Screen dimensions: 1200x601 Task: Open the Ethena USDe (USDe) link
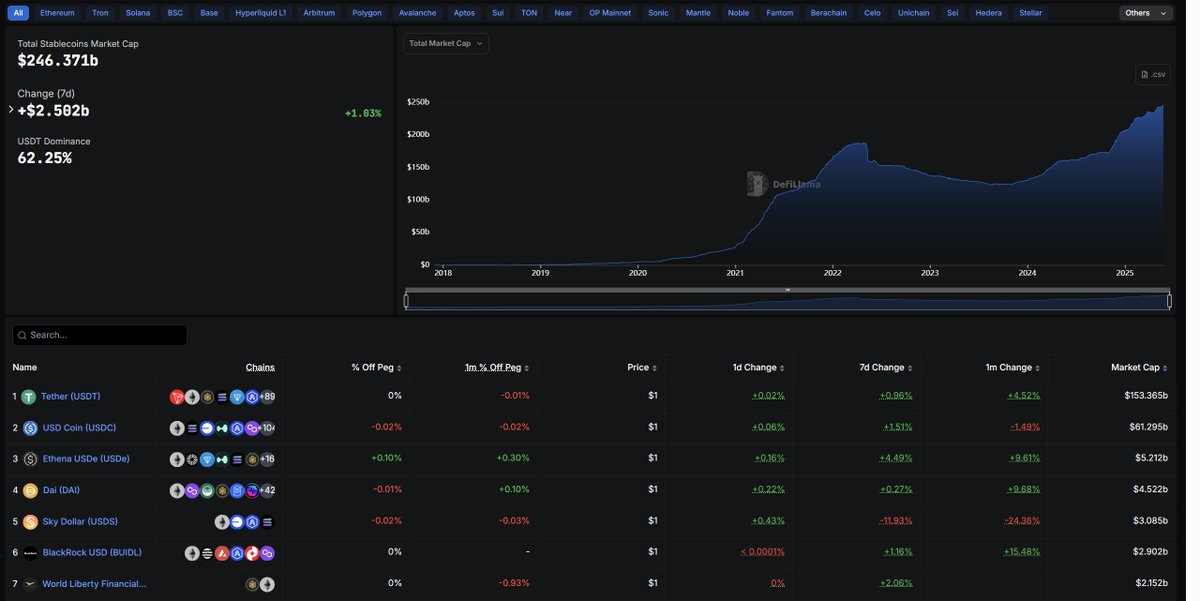86,459
